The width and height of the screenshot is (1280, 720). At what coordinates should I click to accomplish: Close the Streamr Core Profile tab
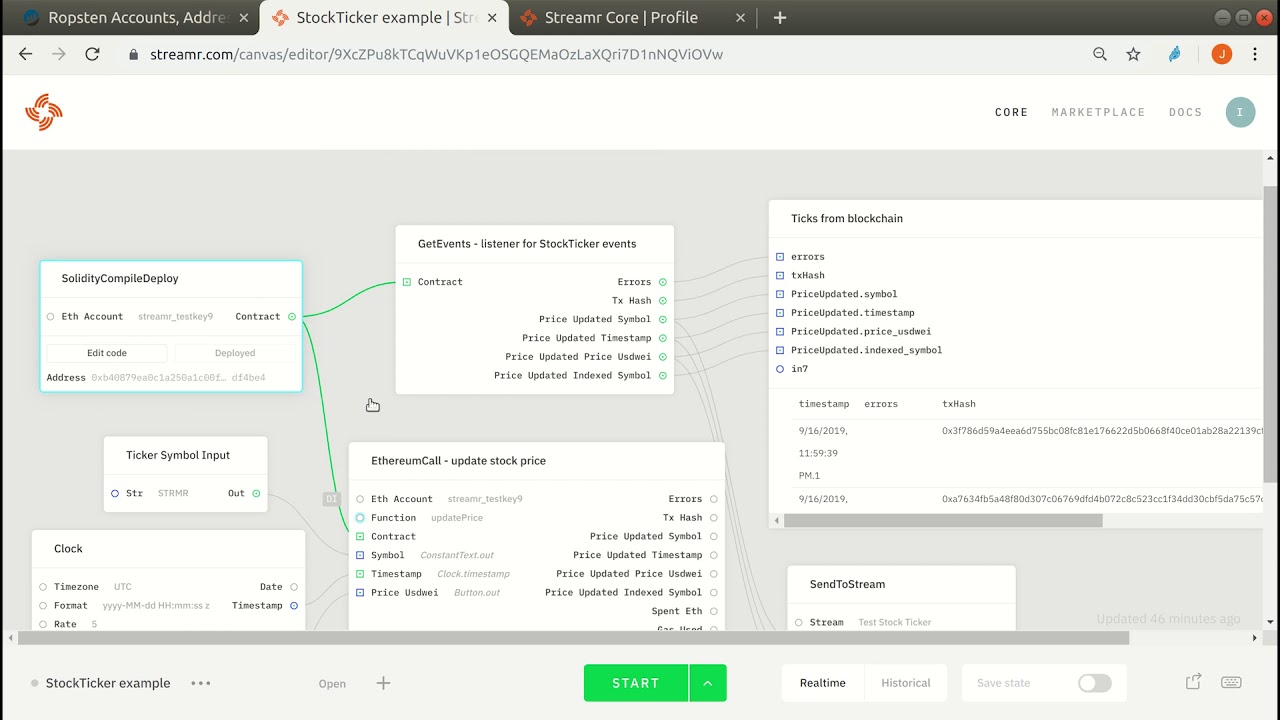click(740, 18)
